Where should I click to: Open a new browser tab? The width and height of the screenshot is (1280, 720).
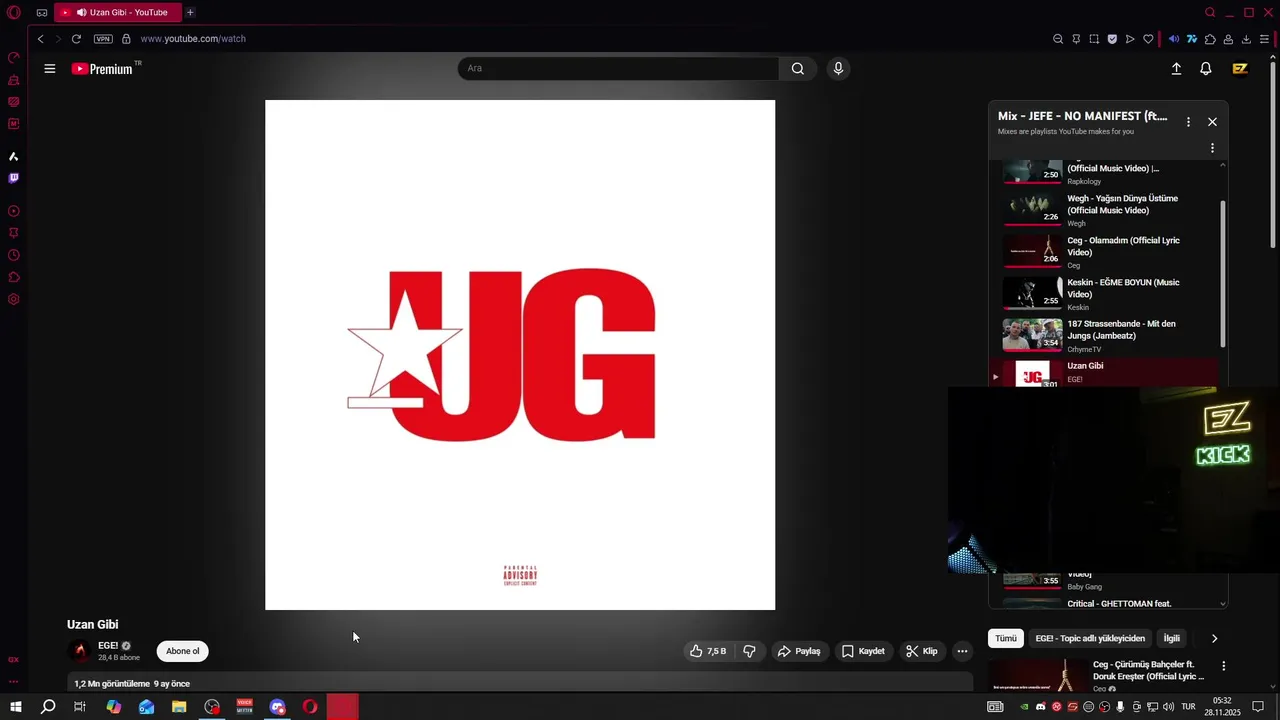[190, 13]
